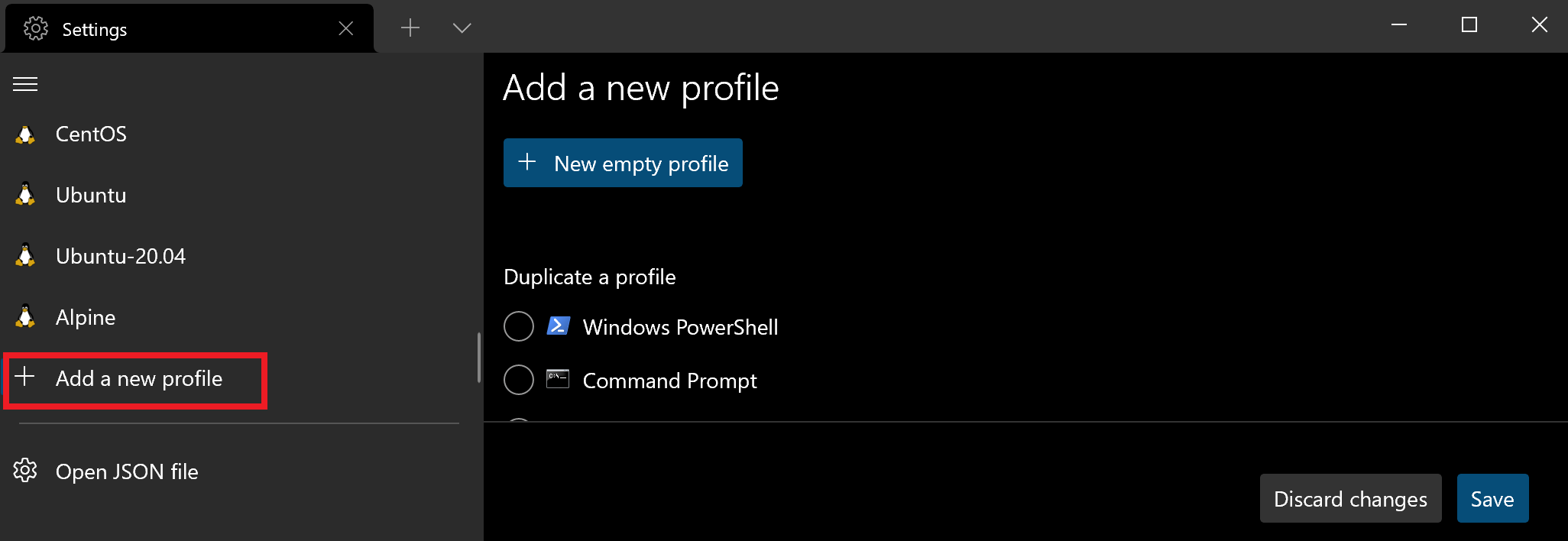Click the Command Prompt icon
1568x541 pixels.
coord(558,379)
